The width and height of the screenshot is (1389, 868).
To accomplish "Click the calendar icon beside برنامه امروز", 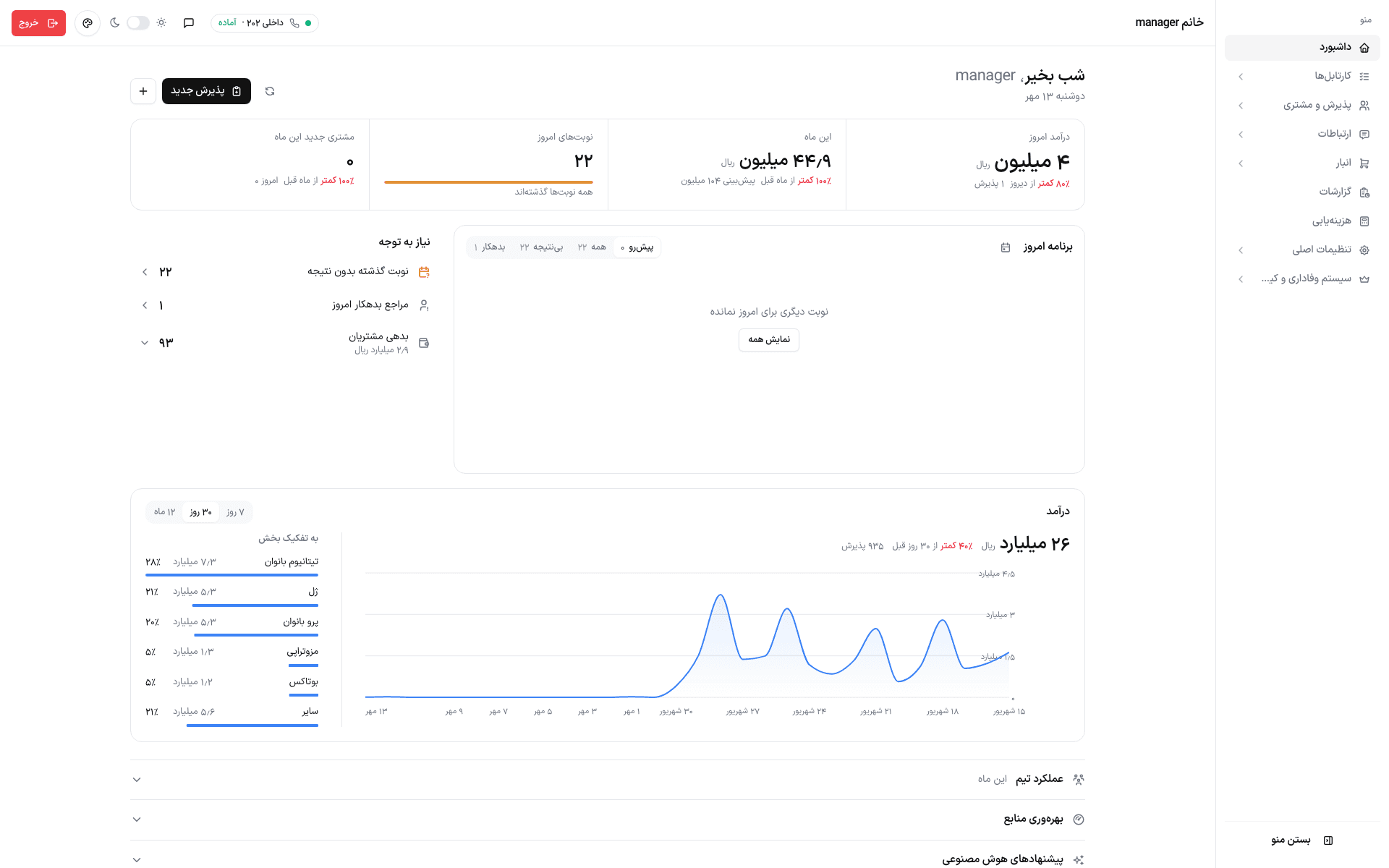I will point(1006,247).
